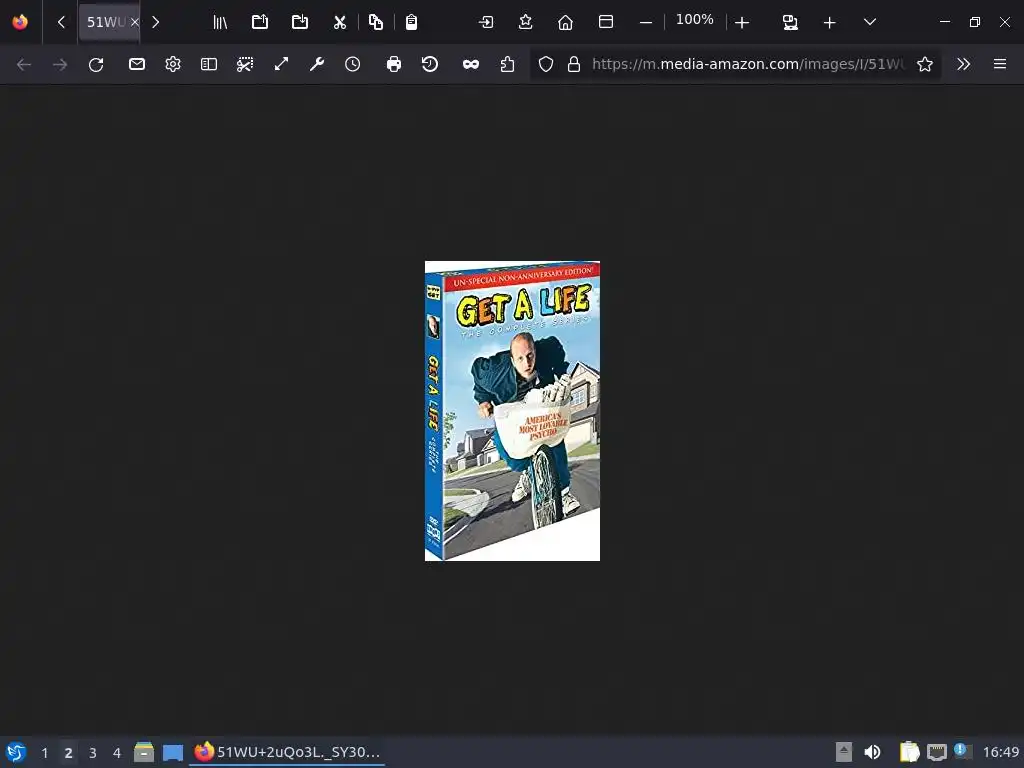Go to the Home page
The width and height of the screenshot is (1024, 768).
[566, 22]
